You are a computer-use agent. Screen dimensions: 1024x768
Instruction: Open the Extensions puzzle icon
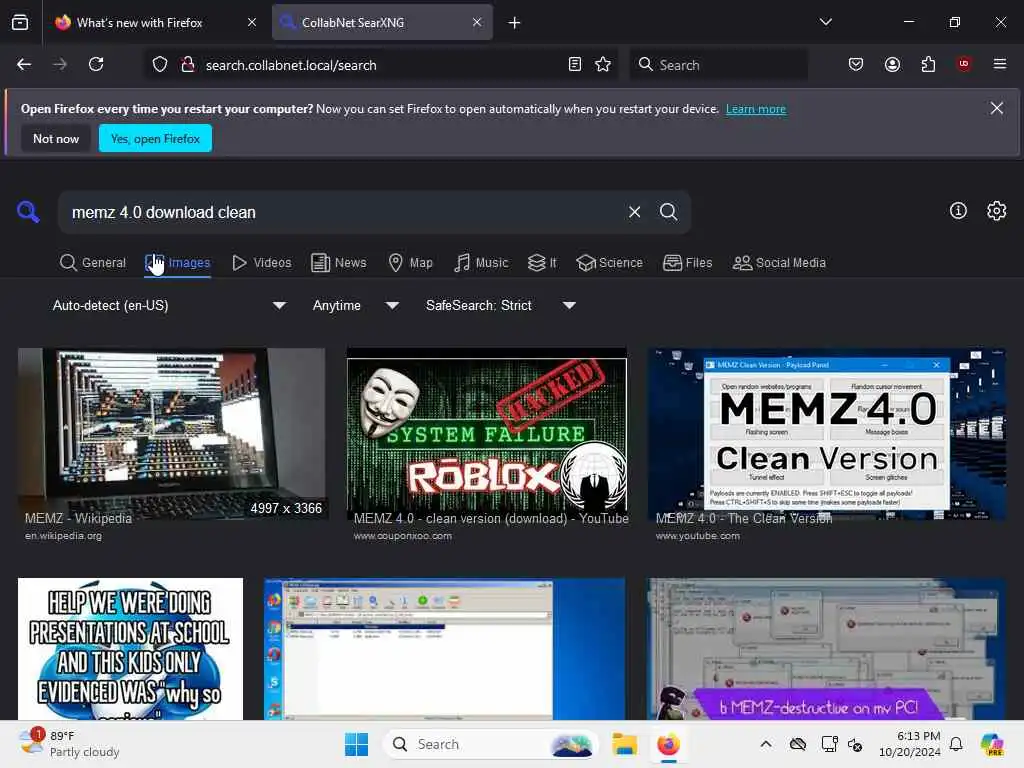click(928, 64)
